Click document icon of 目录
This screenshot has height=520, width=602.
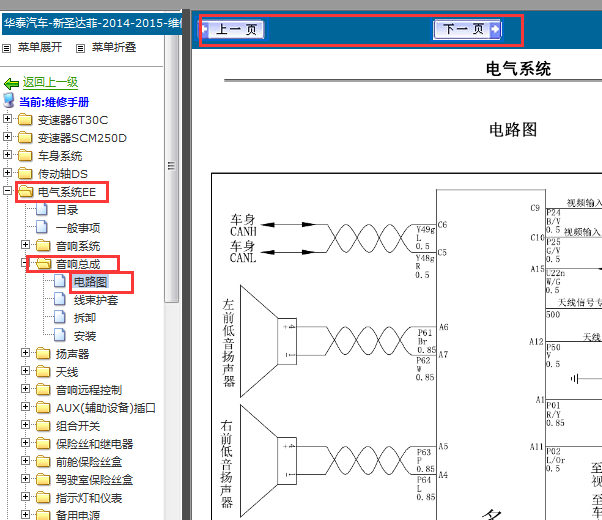(42, 209)
